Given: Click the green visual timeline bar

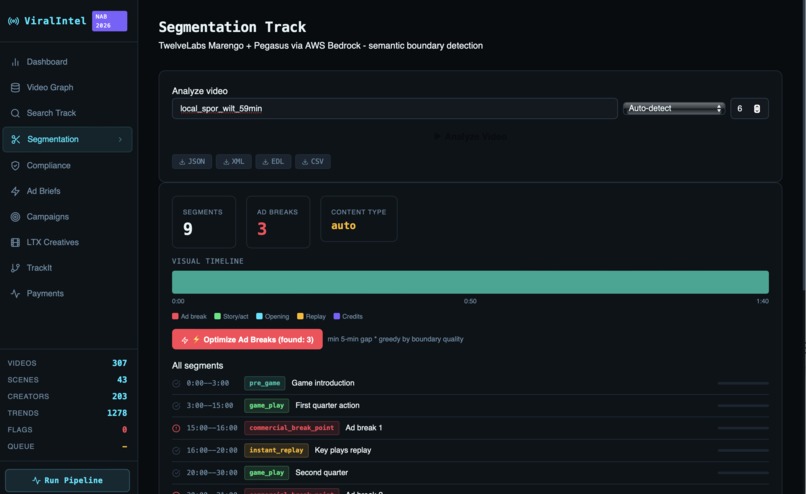Looking at the screenshot, I should click(x=470, y=282).
